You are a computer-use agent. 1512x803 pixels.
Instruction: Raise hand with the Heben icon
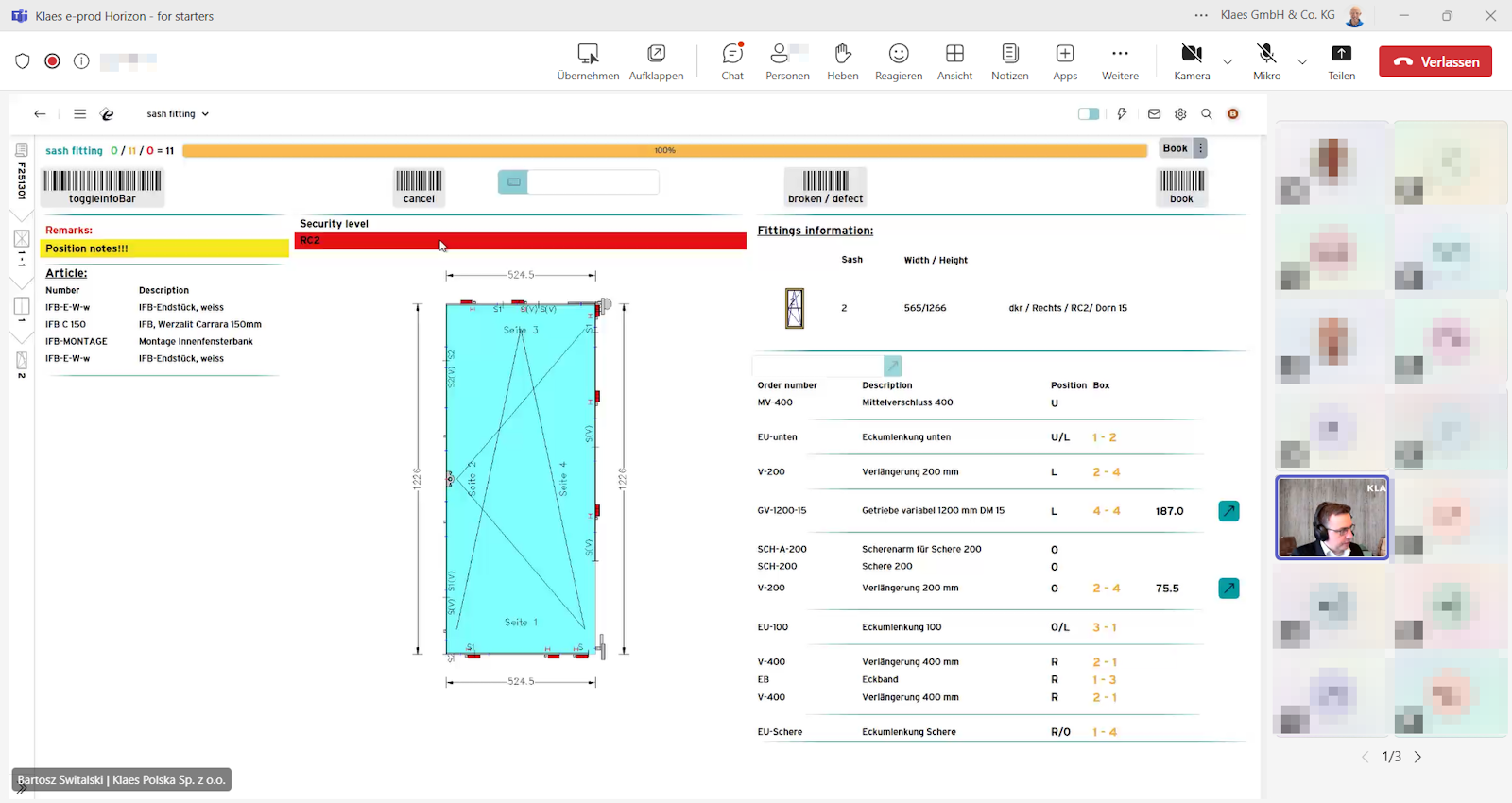coord(842,61)
